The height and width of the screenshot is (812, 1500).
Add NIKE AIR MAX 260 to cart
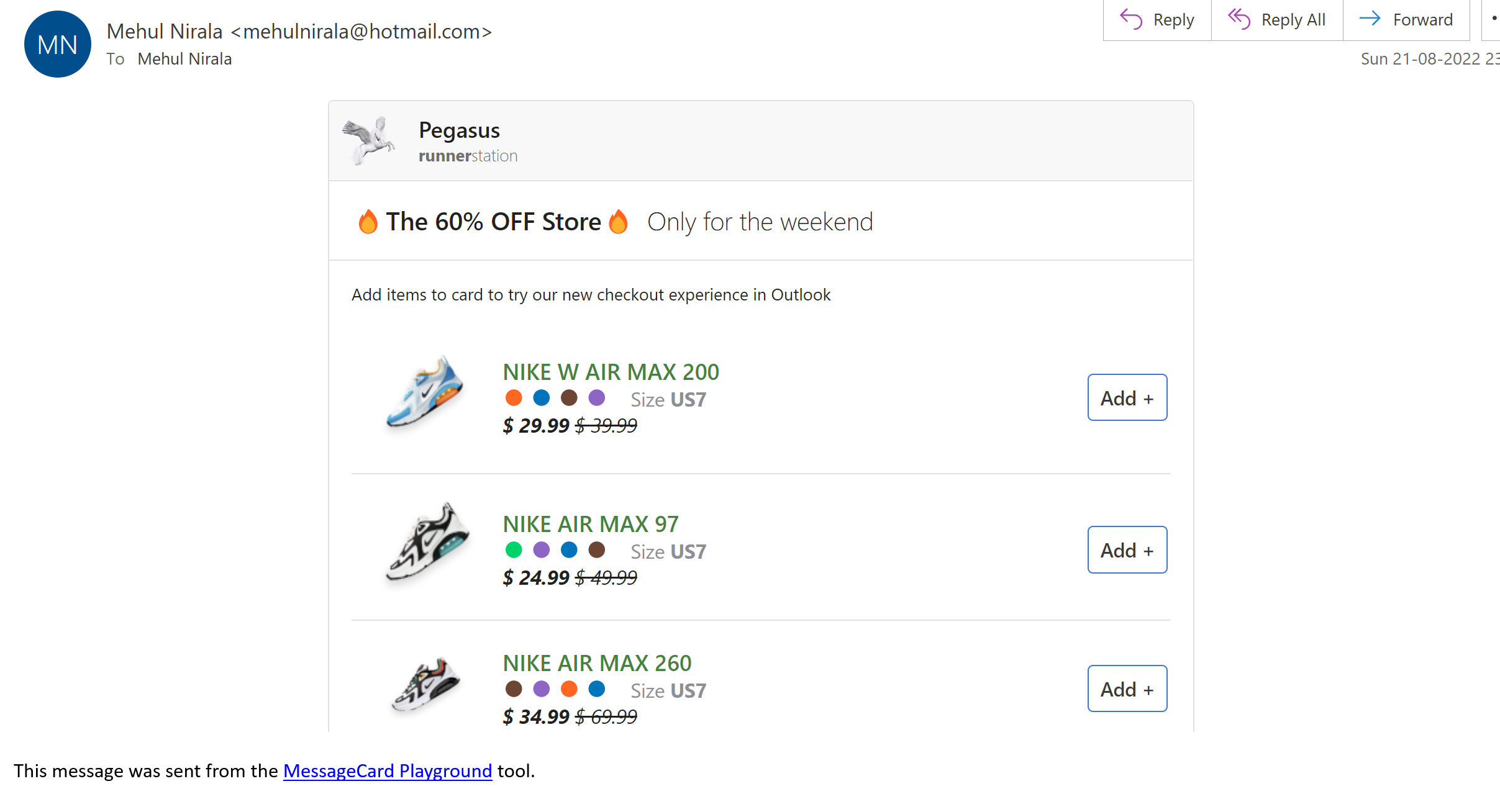pos(1127,688)
